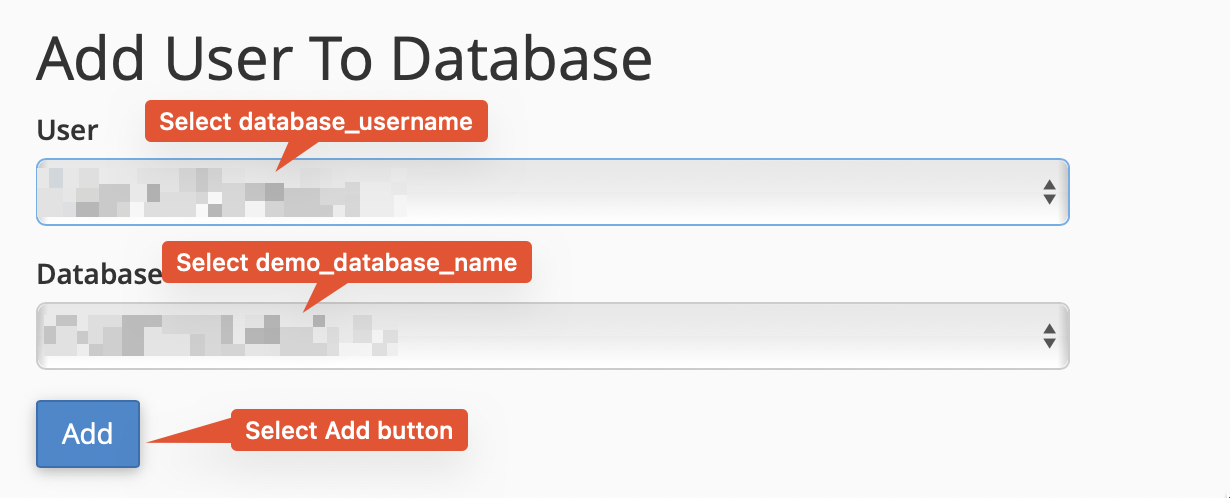Click the "Select Add button" callout
Screen dimensions: 1230x498
pos(349,431)
